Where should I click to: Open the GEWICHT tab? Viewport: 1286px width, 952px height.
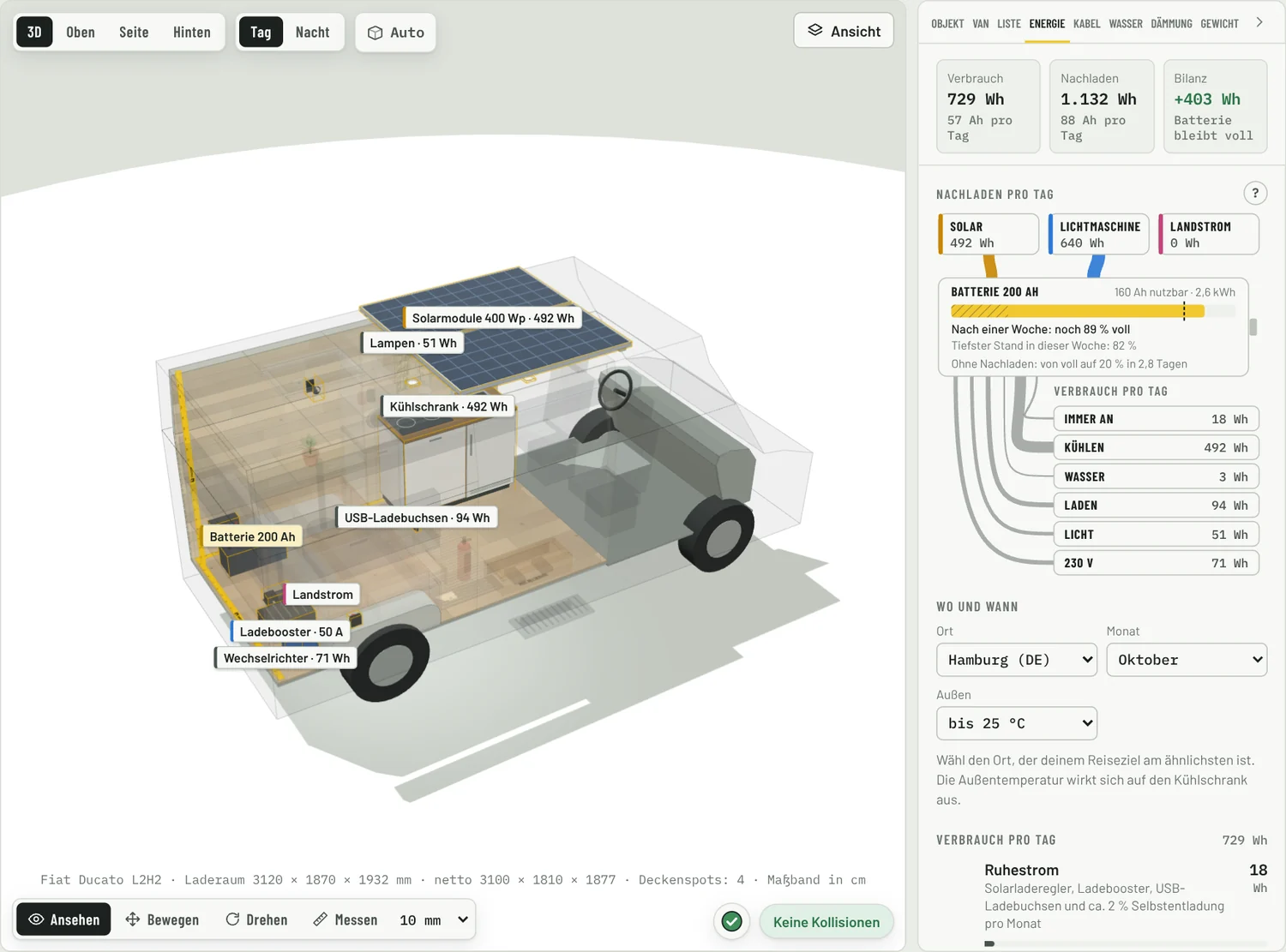pos(1219,24)
